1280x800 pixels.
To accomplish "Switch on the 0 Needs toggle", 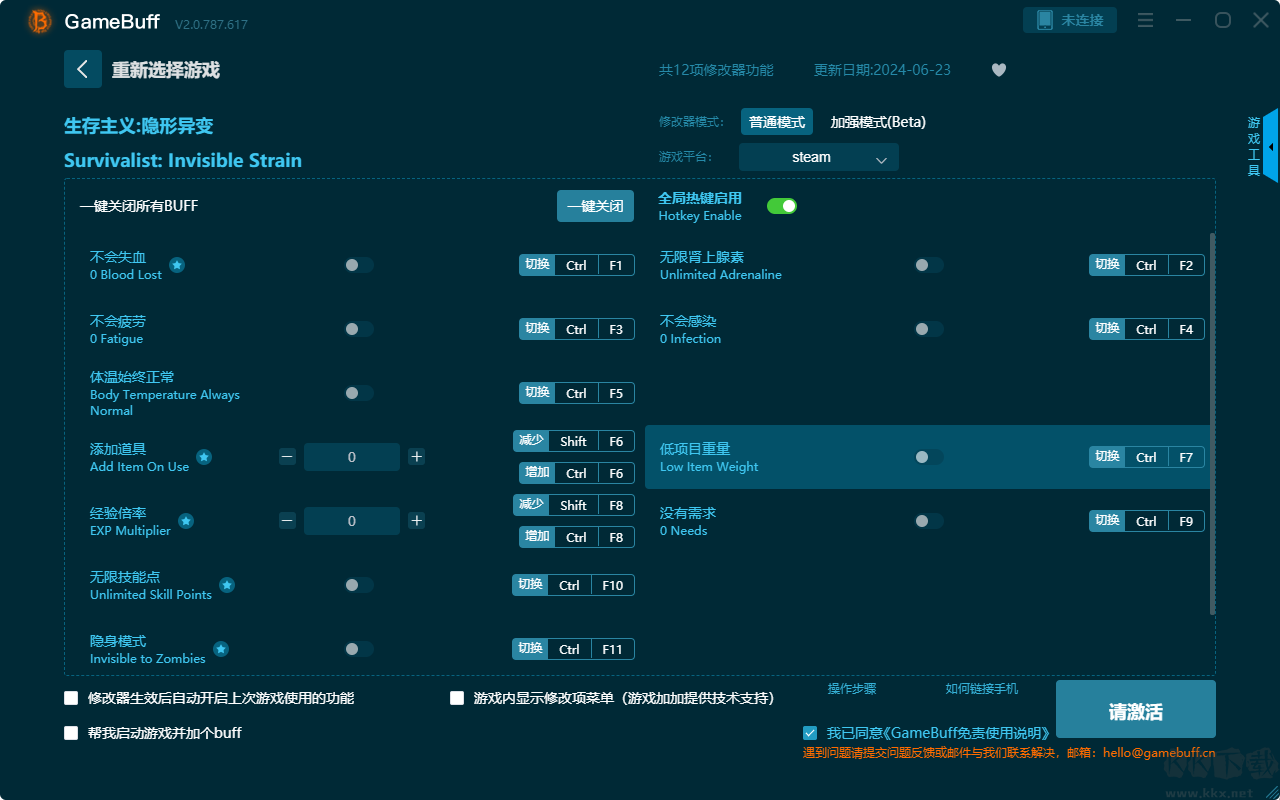I will click(x=929, y=521).
